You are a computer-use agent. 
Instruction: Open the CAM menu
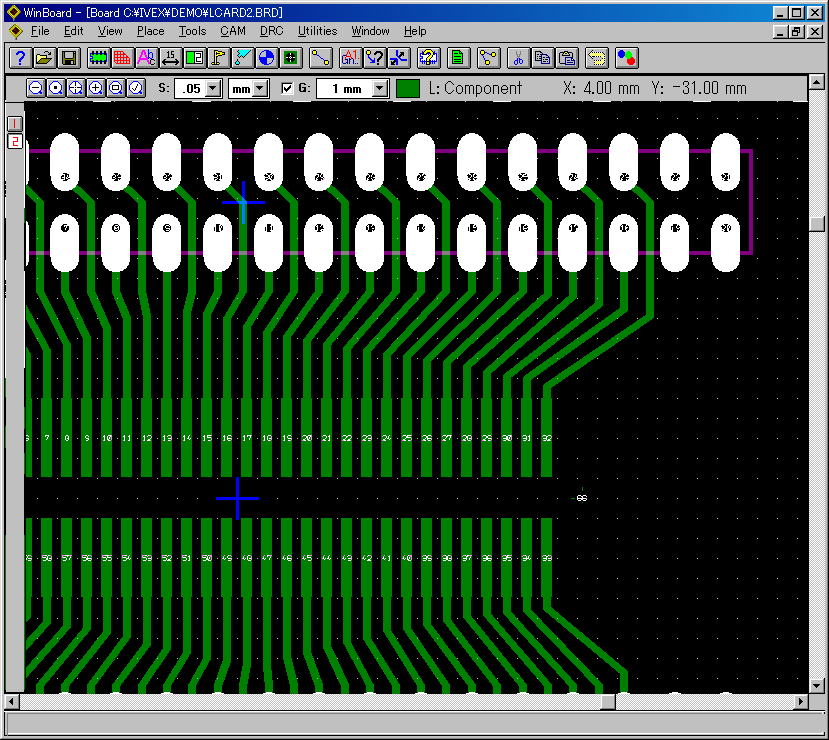tap(233, 31)
